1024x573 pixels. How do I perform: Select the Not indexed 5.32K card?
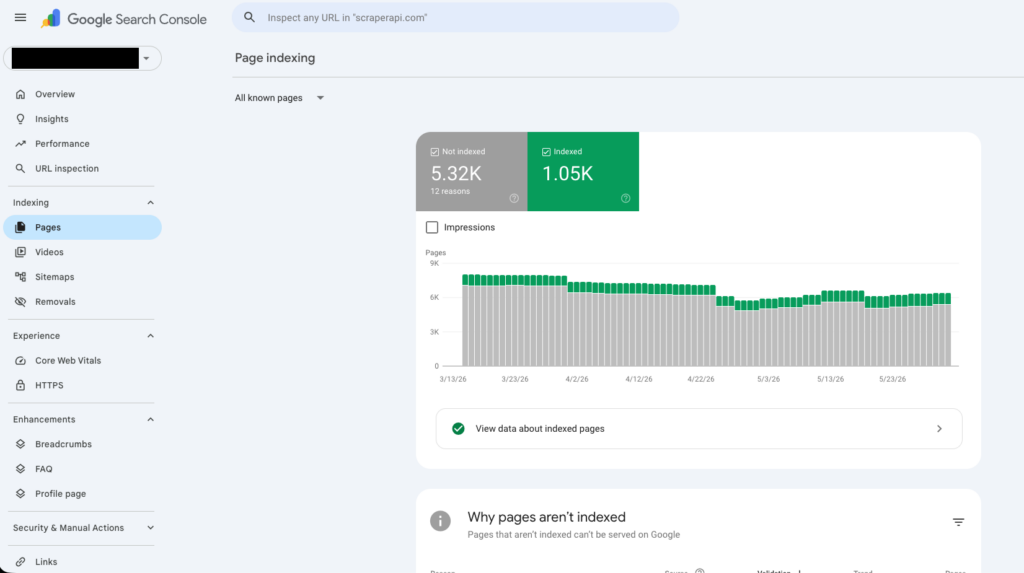tap(472, 171)
